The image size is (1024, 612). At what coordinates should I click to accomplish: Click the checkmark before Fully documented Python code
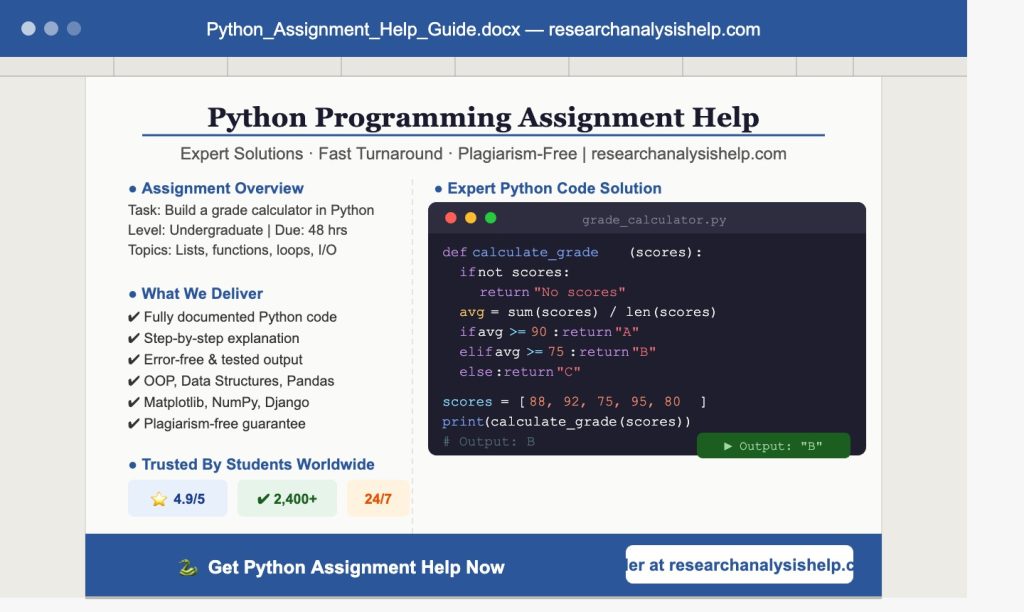134,317
